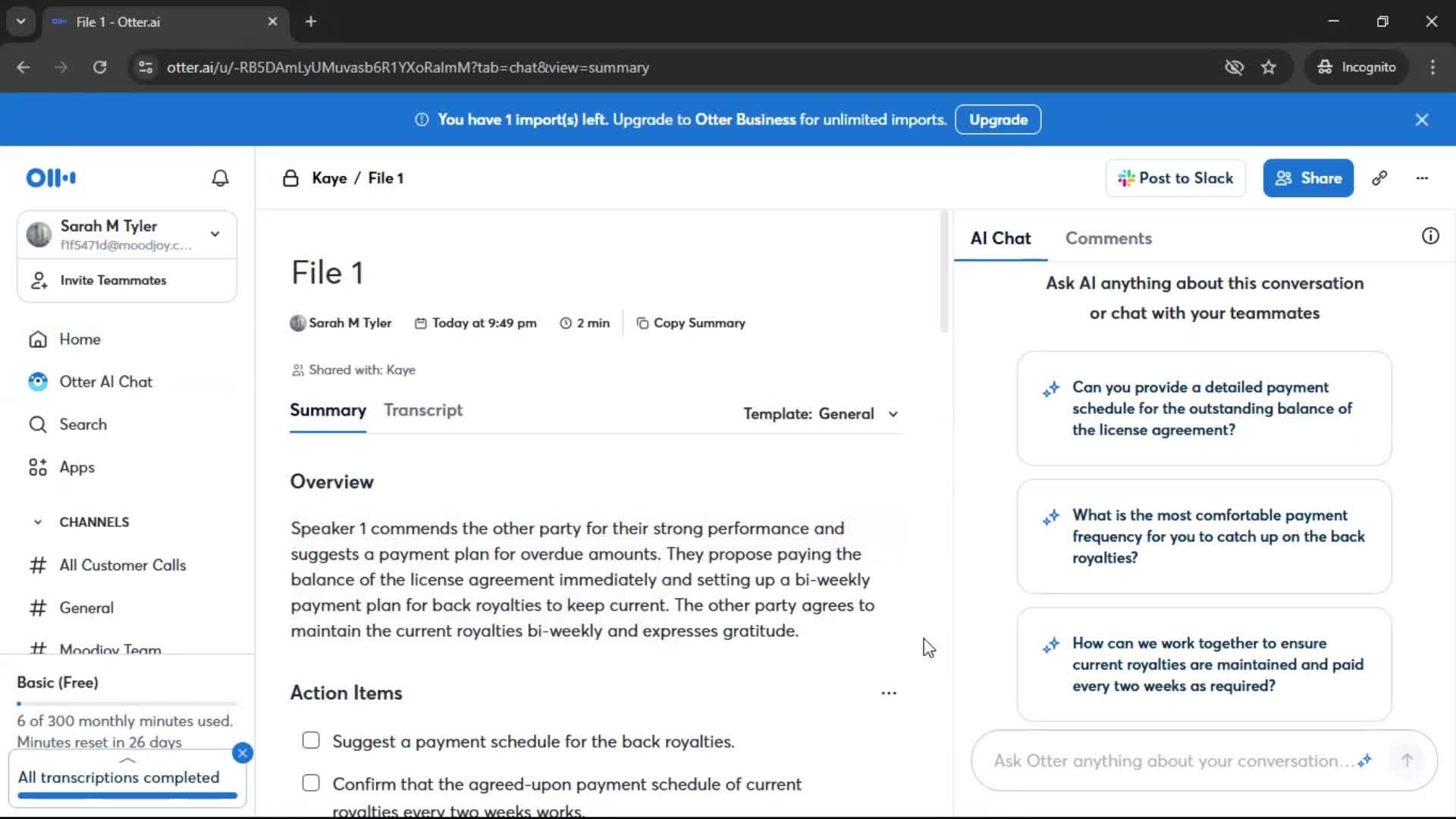Viewport: 1456px width, 819px height.
Task: Open the AI Chat info icon
Action: 1430,236
